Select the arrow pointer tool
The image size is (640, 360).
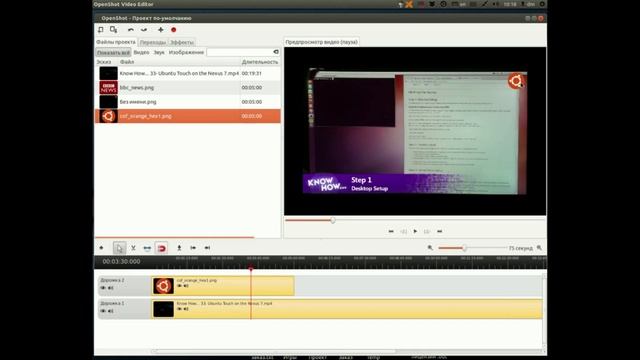(119, 248)
